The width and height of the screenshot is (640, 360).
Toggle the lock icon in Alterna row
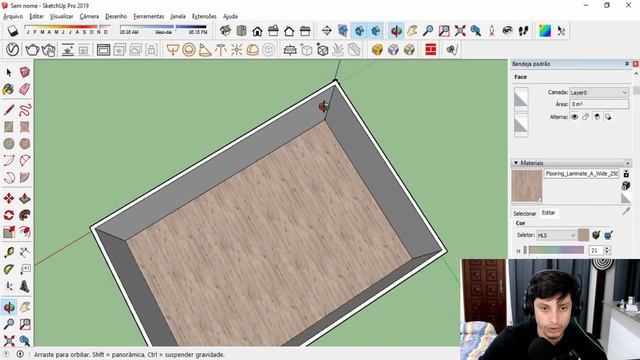coord(586,117)
